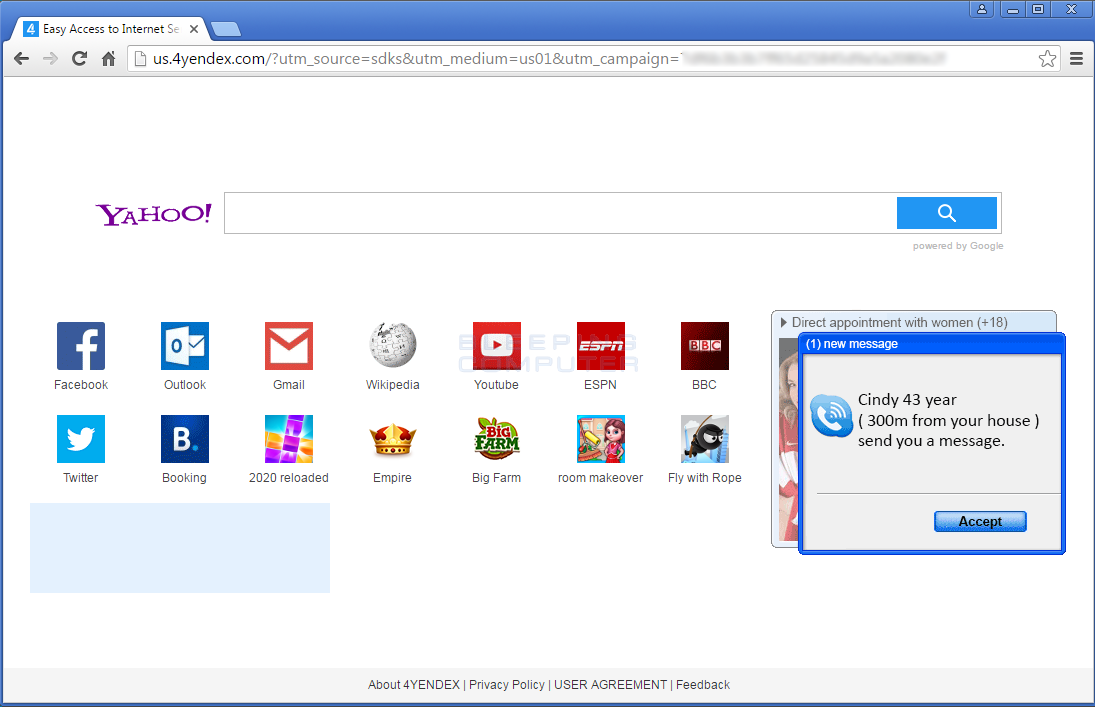Open the Wikipedia globe icon
The height and width of the screenshot is (707, 1095).
392,346
